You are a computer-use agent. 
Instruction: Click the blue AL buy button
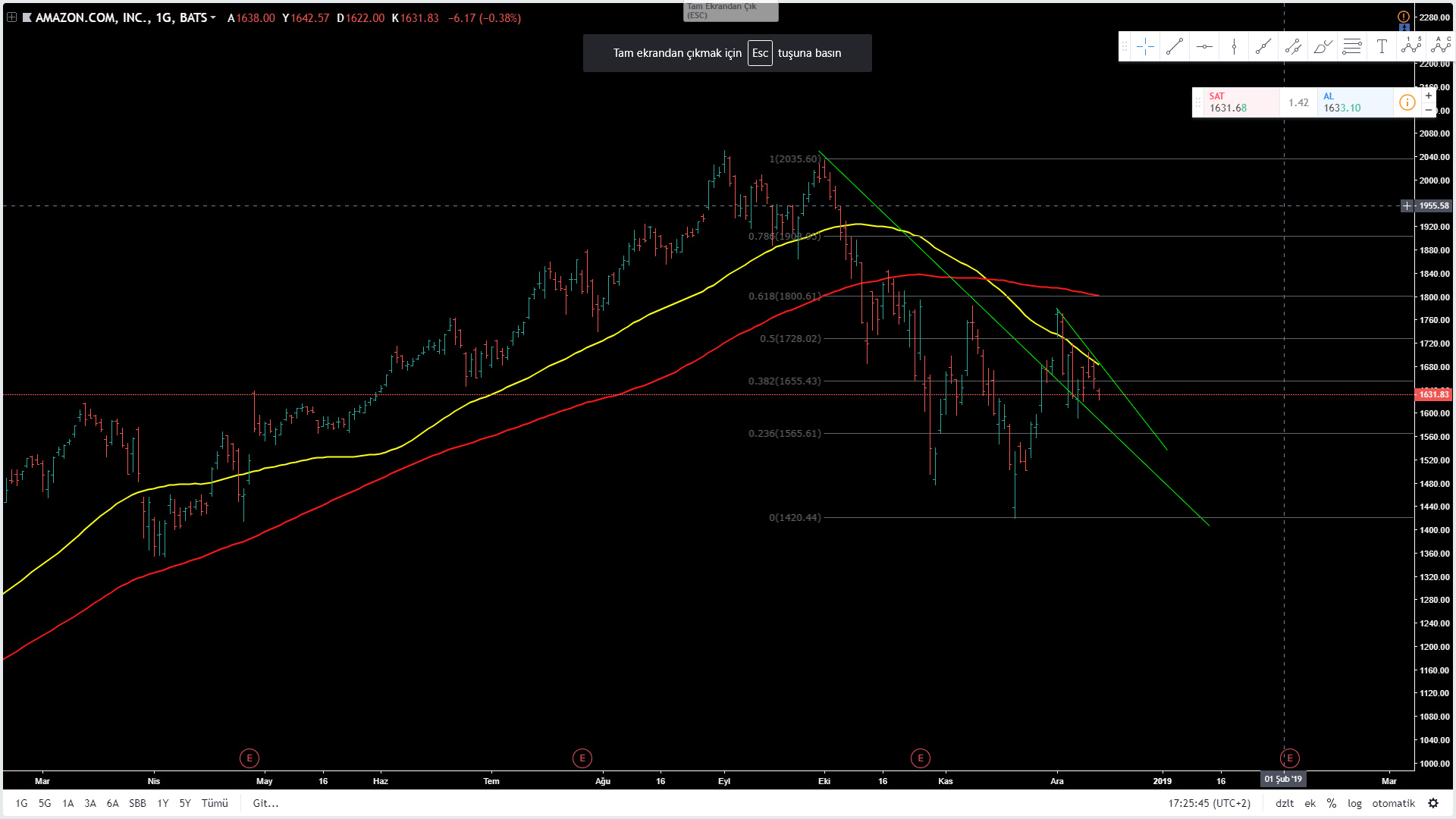[x=1354, y=102]
